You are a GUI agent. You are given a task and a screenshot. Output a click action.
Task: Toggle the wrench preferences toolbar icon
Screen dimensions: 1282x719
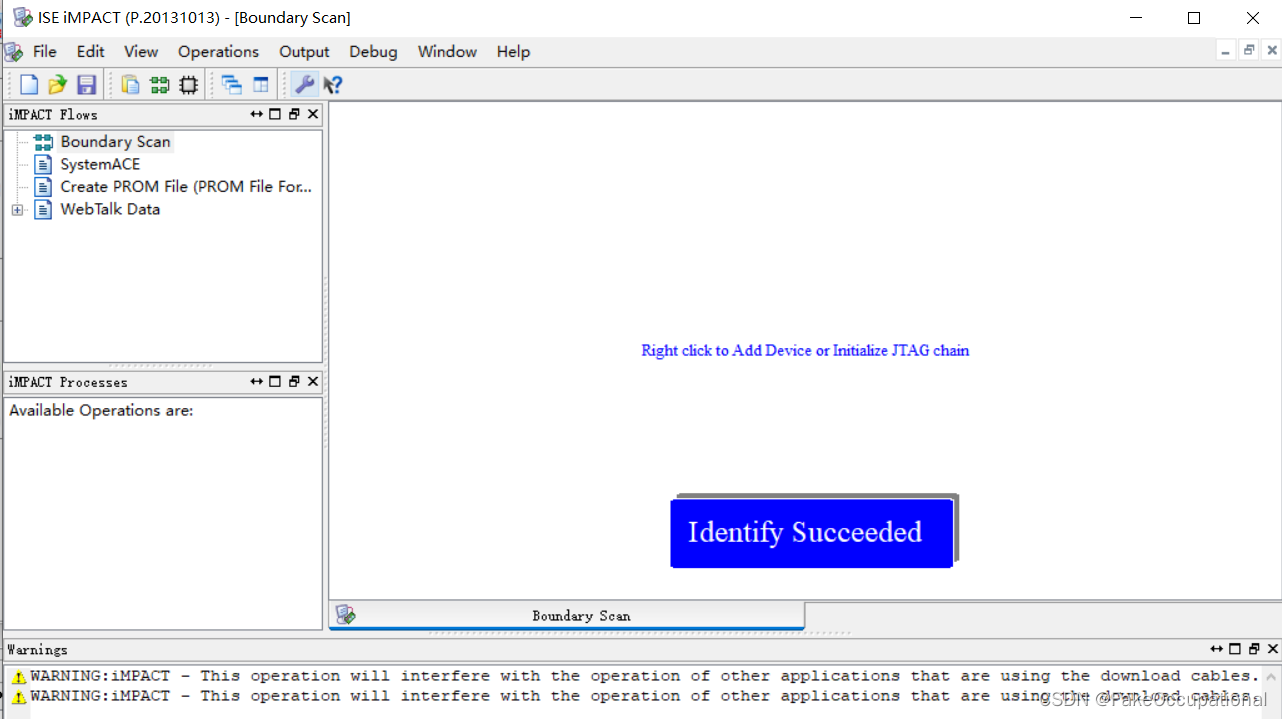304,85
